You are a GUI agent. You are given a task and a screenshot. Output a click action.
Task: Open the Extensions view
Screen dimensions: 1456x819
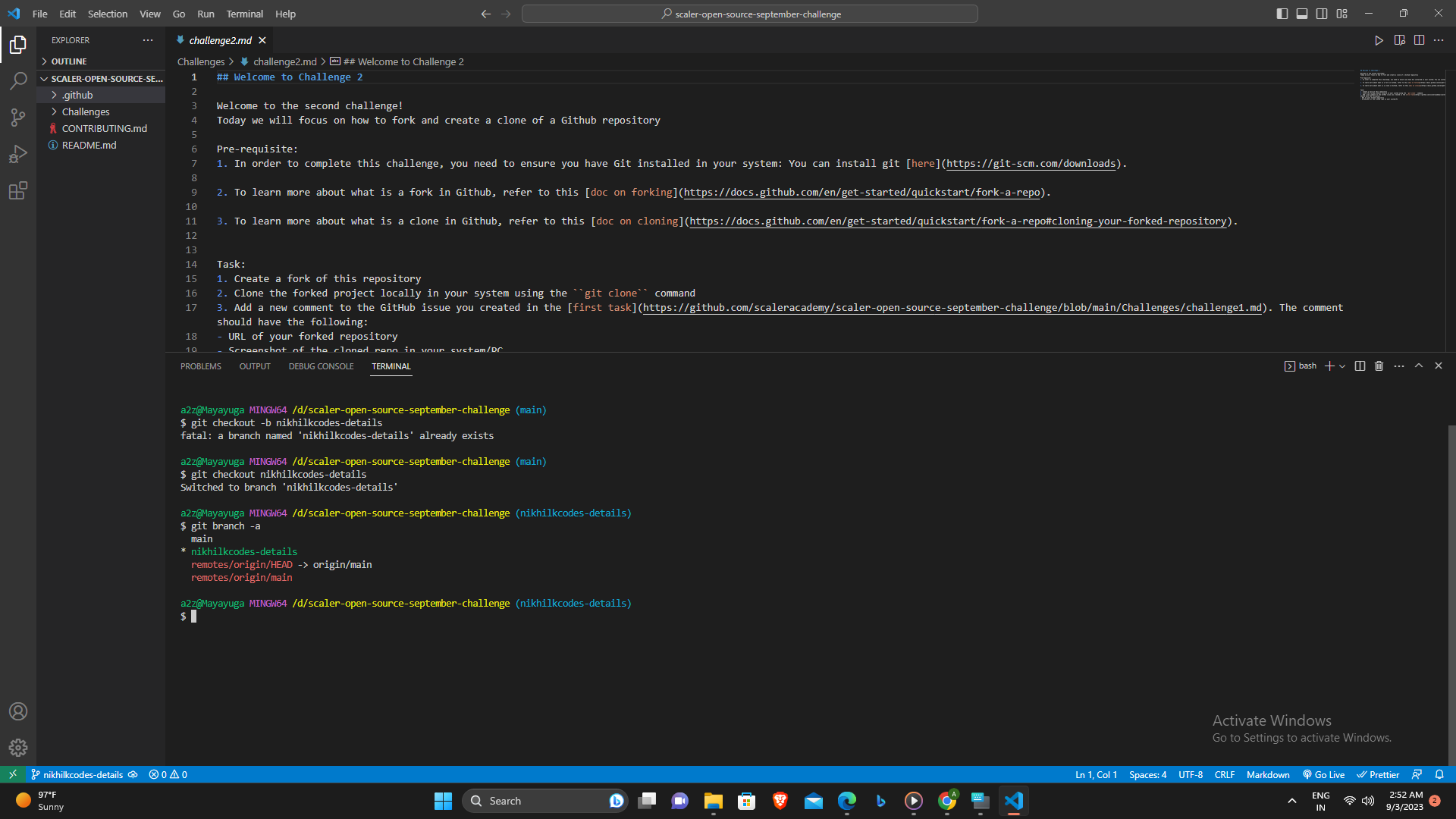click(x=18, y=190)
